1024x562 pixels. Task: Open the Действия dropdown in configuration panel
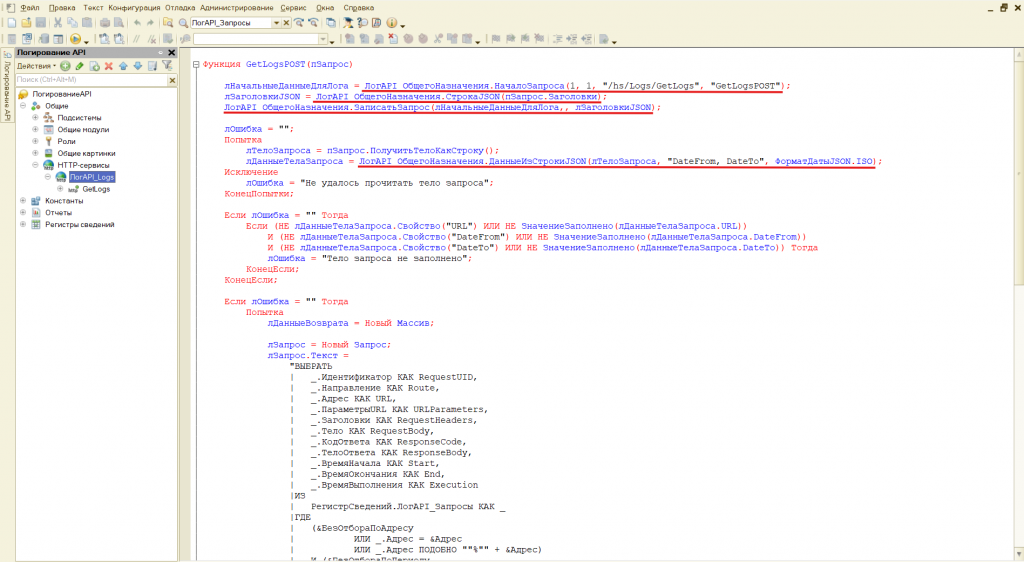(x=36, y=66)
